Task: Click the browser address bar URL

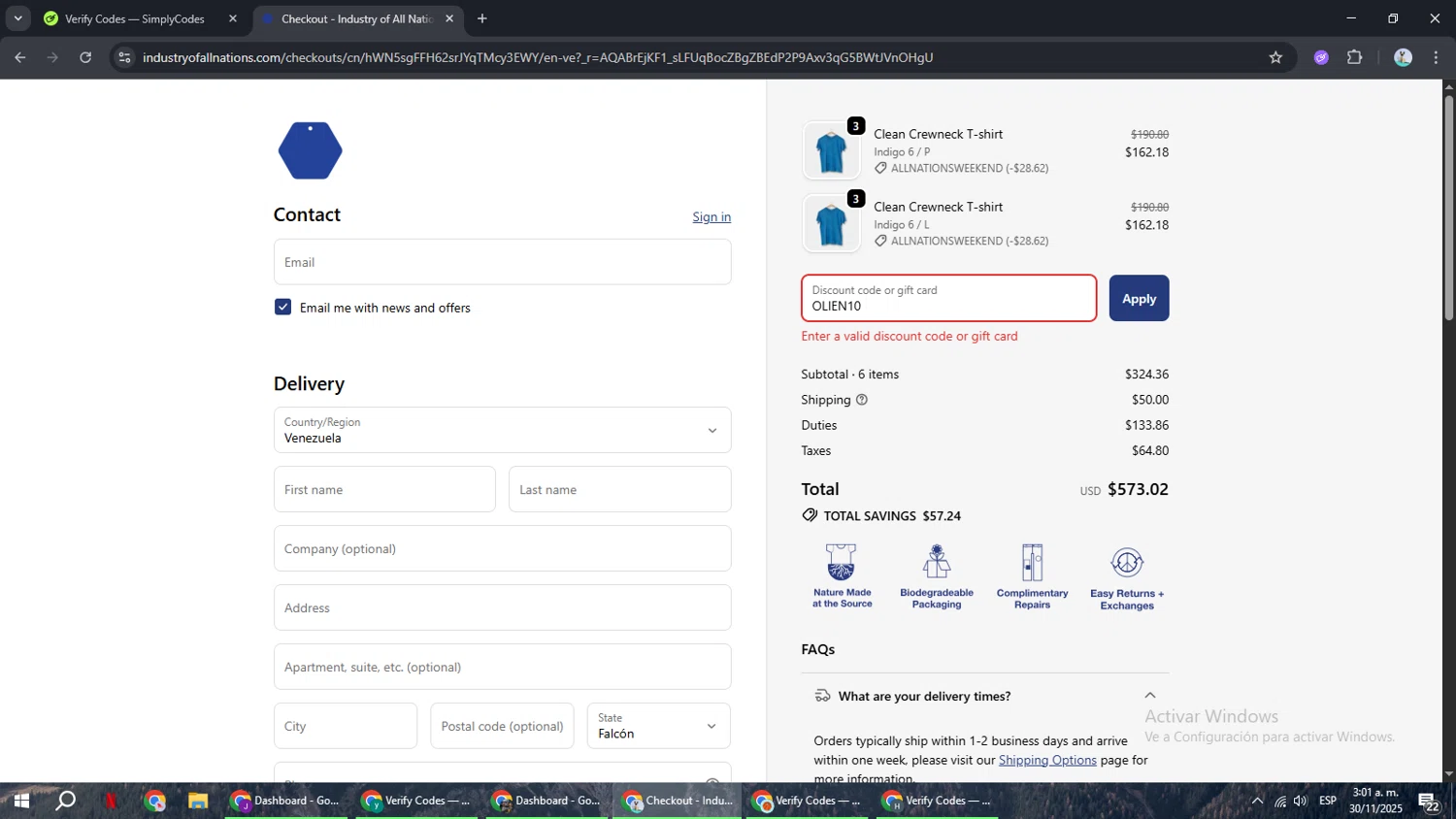Action: (x=538, y=57)
